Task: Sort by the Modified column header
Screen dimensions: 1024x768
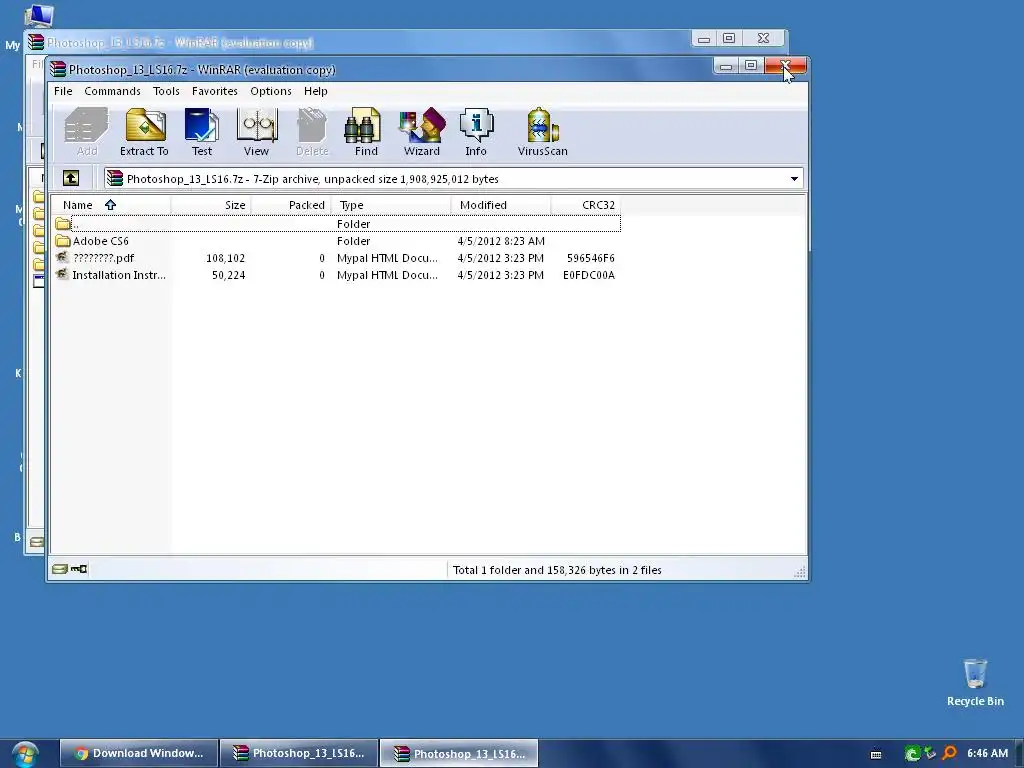Action: pos(501,205)
